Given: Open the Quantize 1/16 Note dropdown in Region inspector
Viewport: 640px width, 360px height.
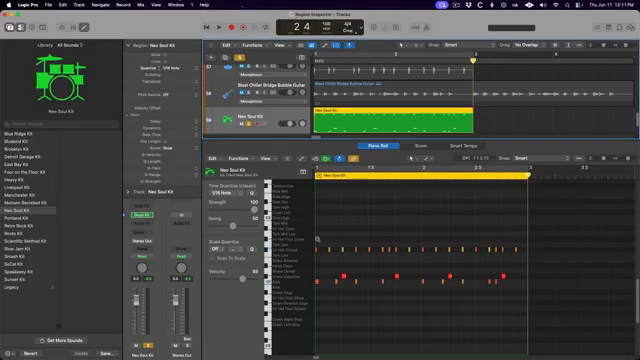Looking at the screenshot, I should [x=180, y=68].
